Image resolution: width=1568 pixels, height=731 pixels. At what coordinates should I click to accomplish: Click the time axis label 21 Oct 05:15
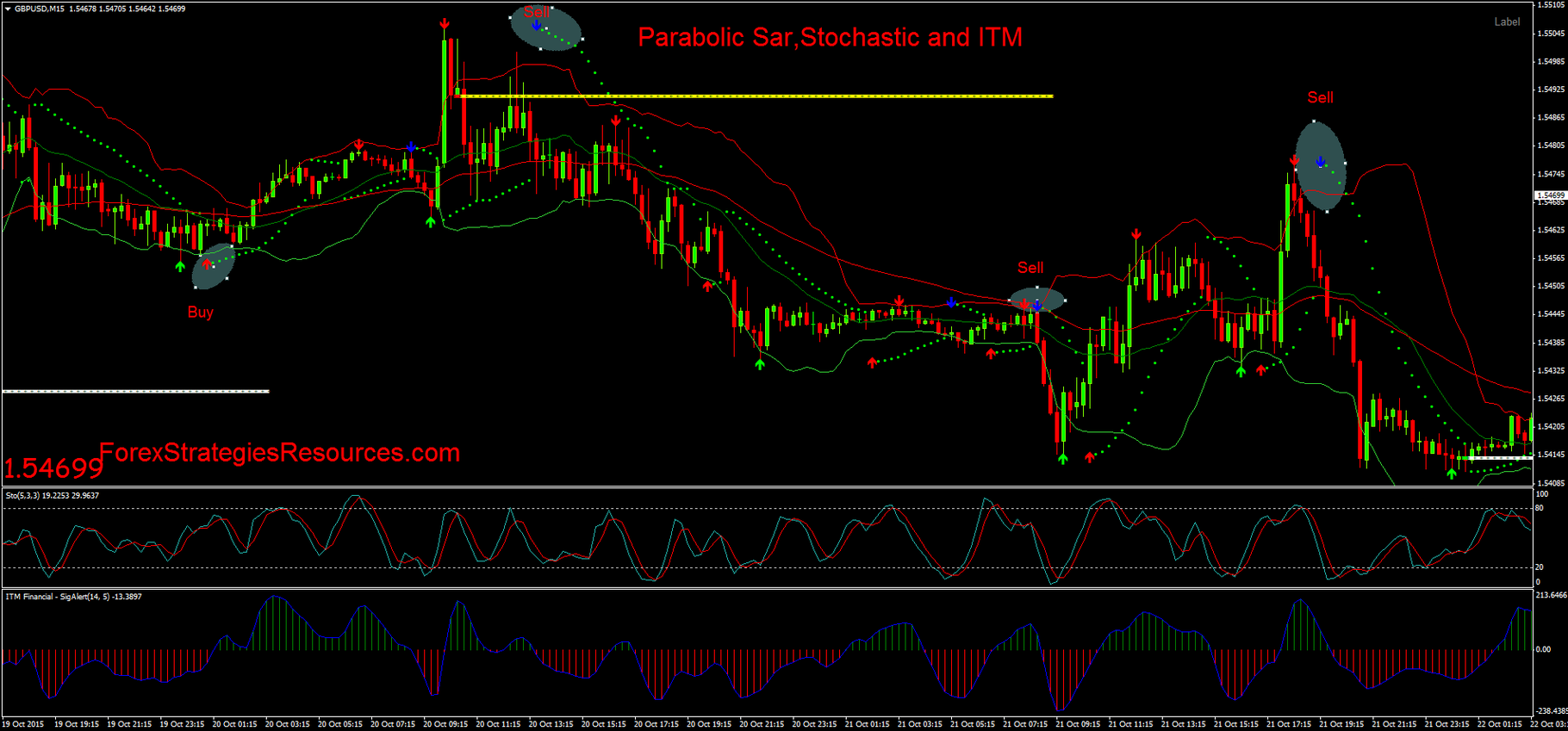point(973,724)
